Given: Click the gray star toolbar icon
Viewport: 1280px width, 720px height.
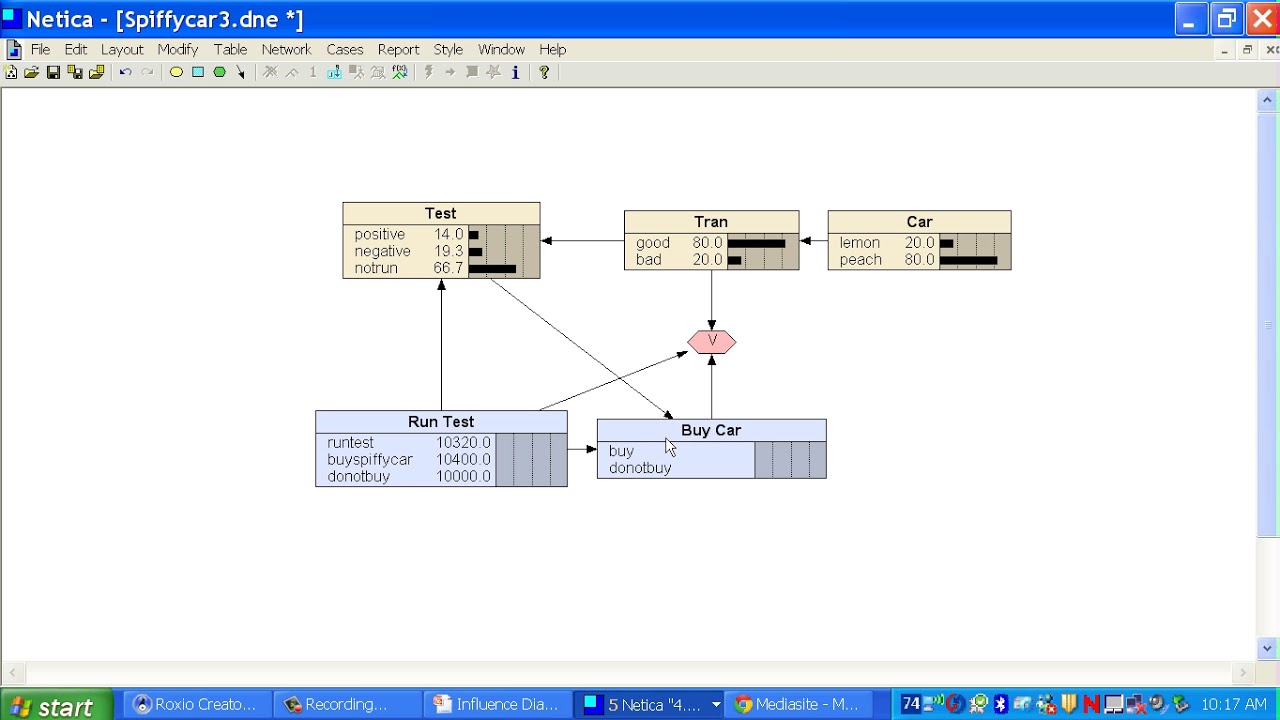Looking at the screenshot, I should [x=493, y=72].
